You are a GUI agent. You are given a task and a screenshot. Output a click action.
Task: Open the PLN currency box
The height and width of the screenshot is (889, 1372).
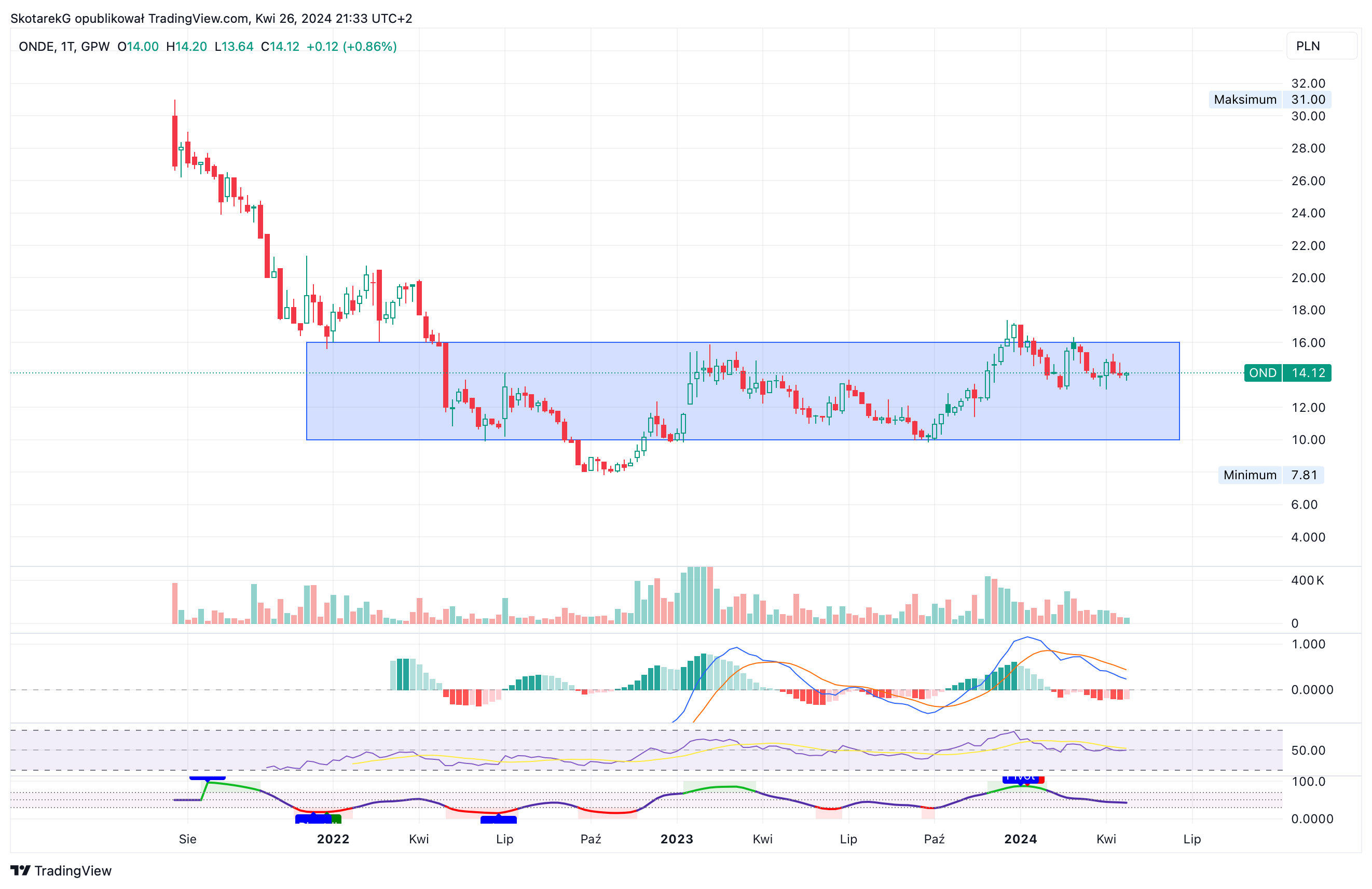coord(1321,46)
